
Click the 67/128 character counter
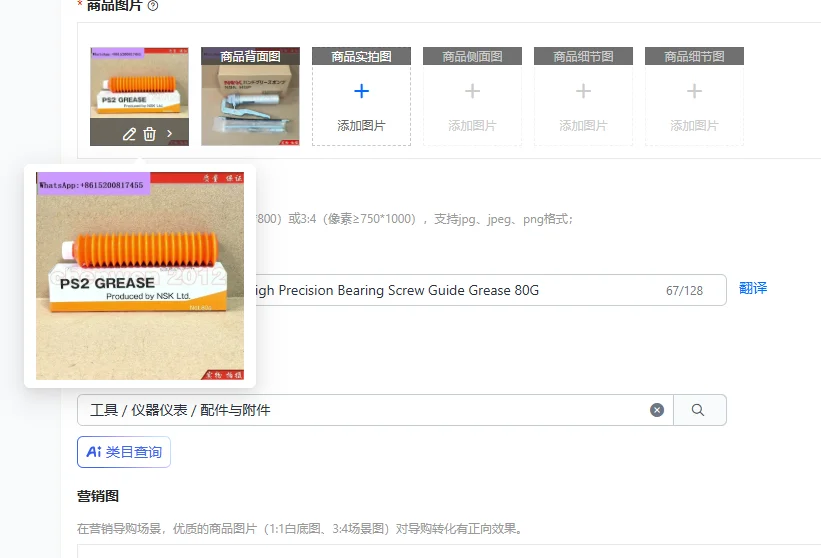coord(684,291)
